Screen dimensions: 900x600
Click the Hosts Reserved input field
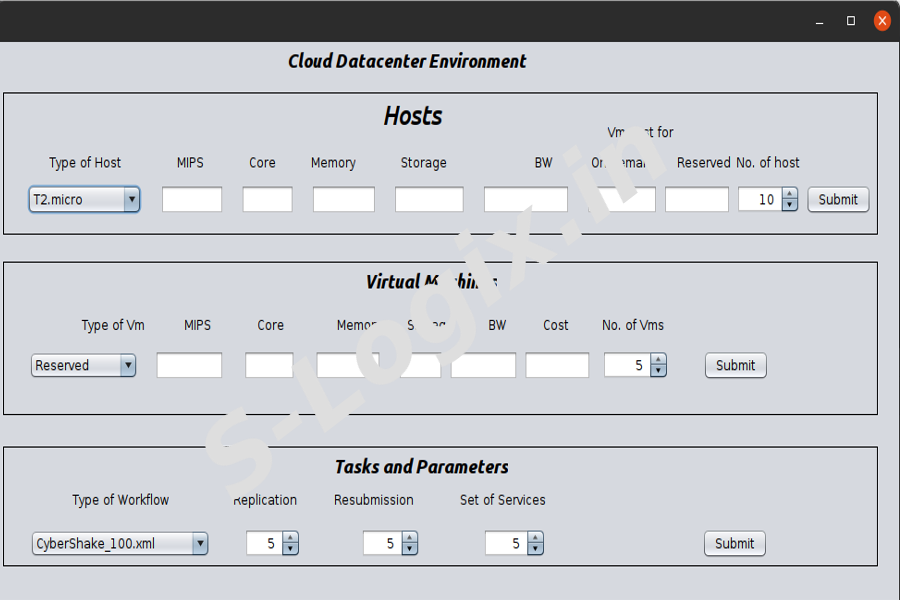tap(697, 199)
